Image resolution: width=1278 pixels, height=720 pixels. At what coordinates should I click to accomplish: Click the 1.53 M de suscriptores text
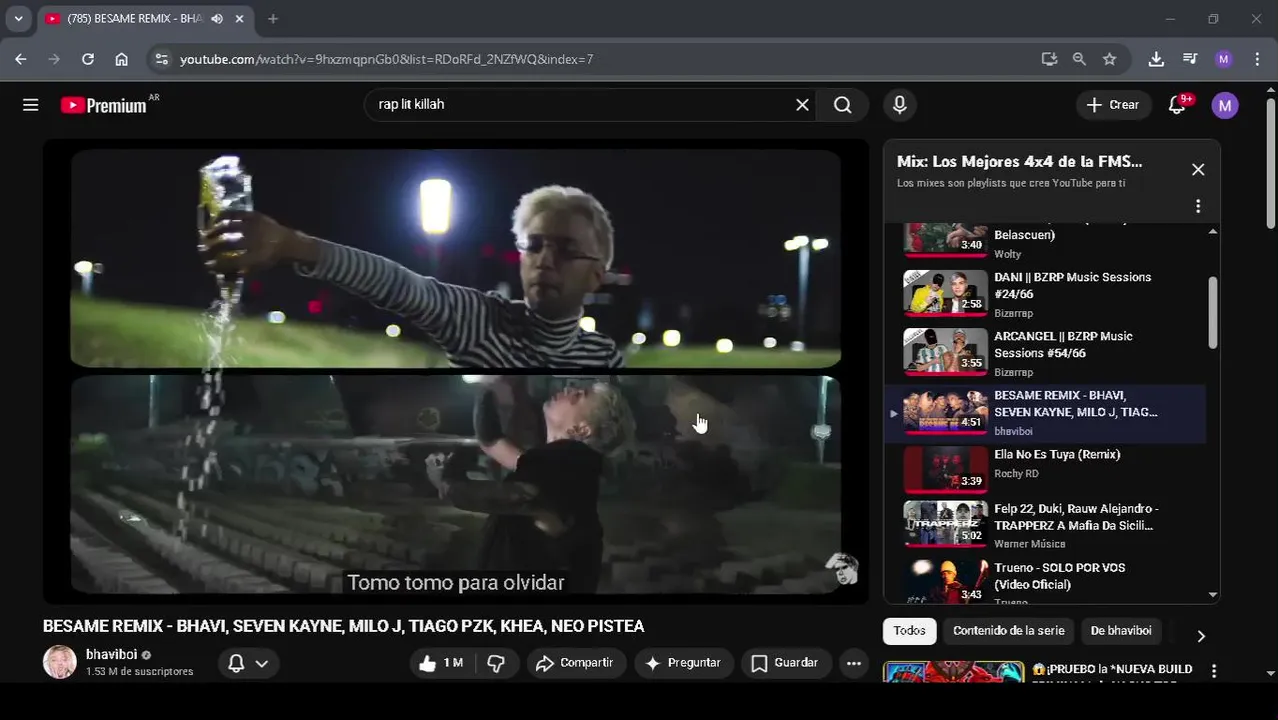pyautogui.click(x=139, y=672)
